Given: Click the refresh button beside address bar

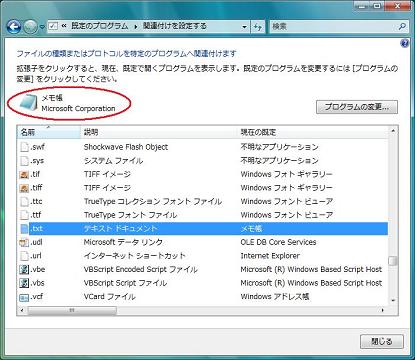Looking at the screenshot, I should click(x=257, y=27).
